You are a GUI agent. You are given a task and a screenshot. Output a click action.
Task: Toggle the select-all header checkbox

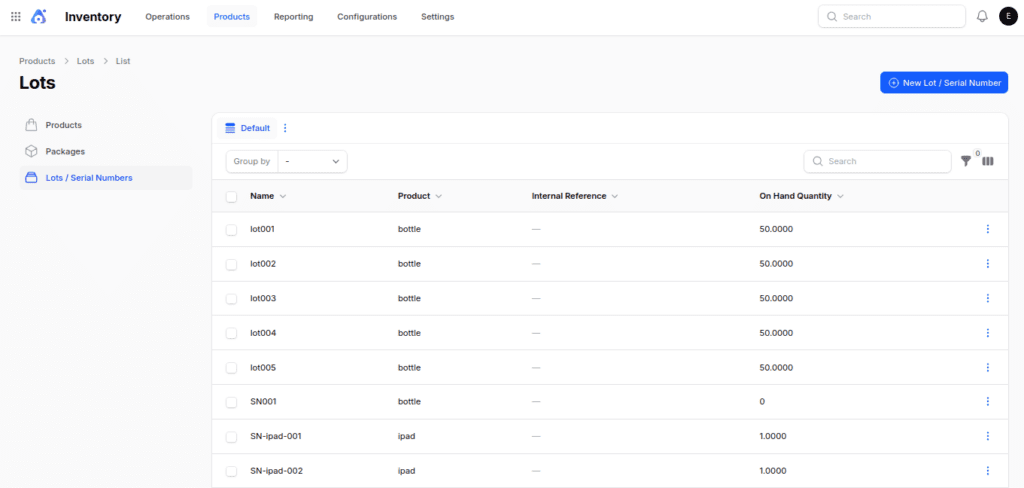pyautogui.click(x=231, y=197)
